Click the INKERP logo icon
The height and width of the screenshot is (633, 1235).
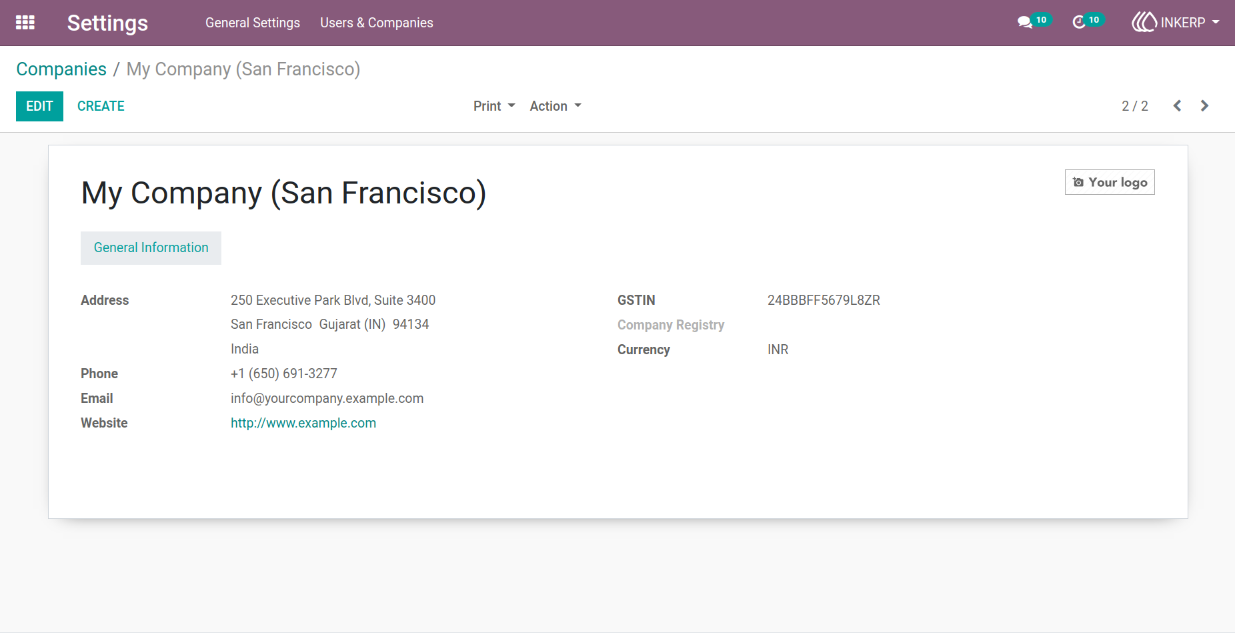coord(1144,22)
